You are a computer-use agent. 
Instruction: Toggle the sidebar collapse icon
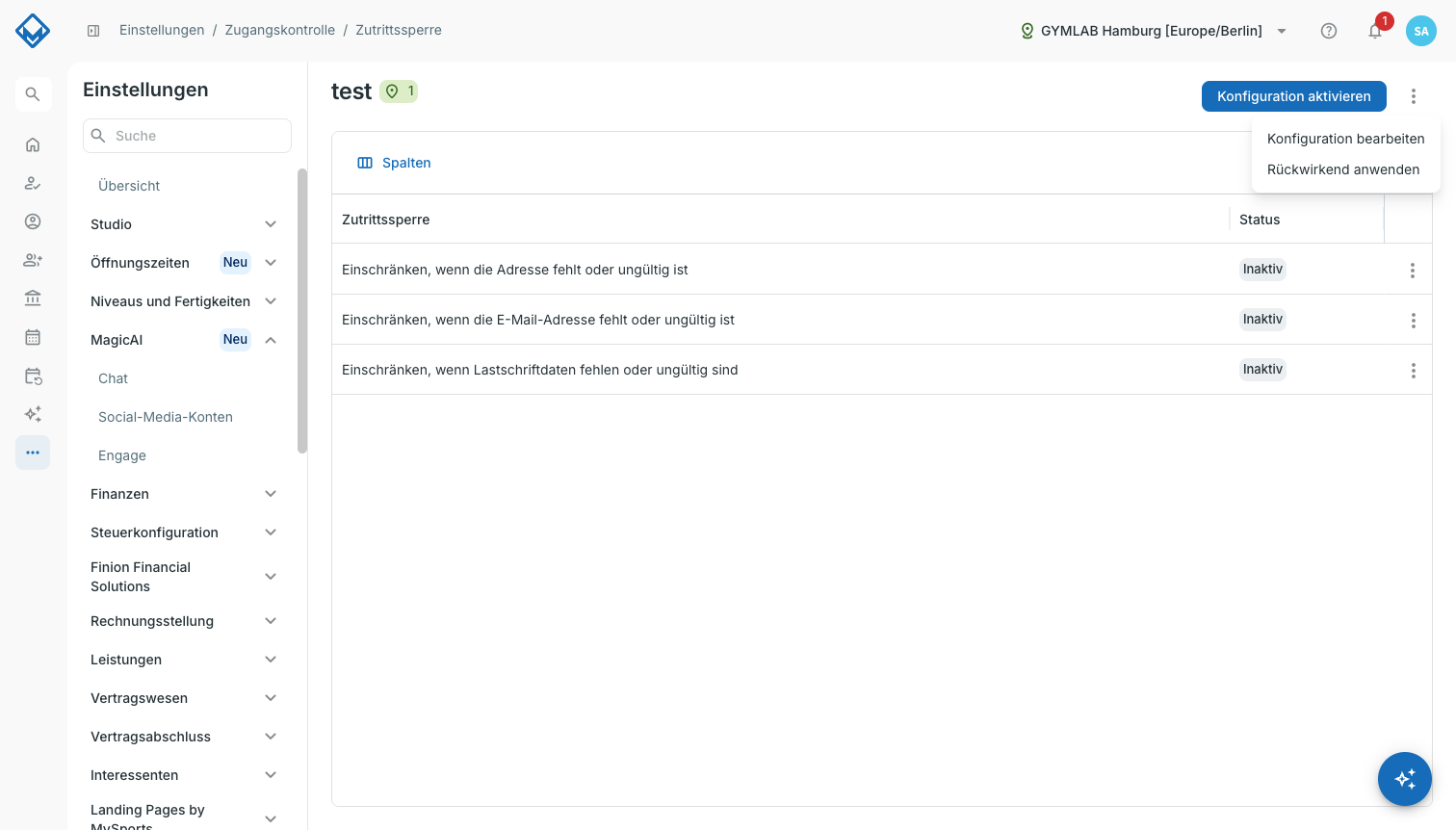click(x=93, y=31)
